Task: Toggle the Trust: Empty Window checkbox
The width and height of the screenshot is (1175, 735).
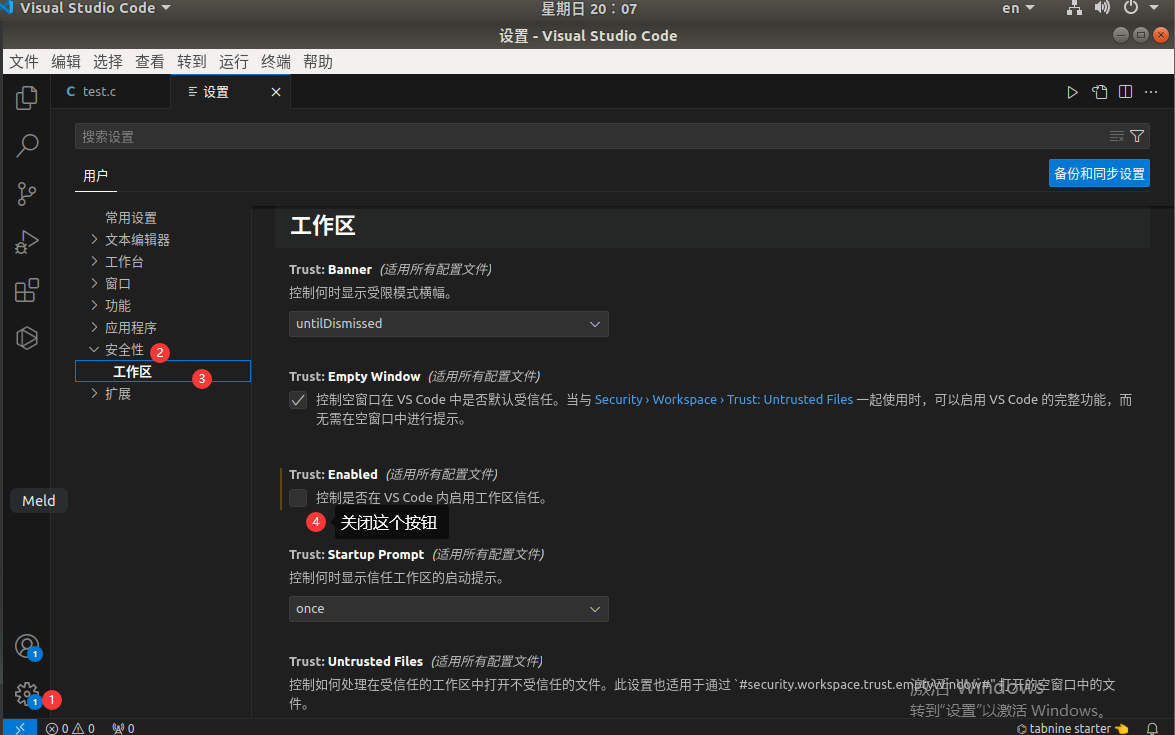Action: click(x=298, y=400)
